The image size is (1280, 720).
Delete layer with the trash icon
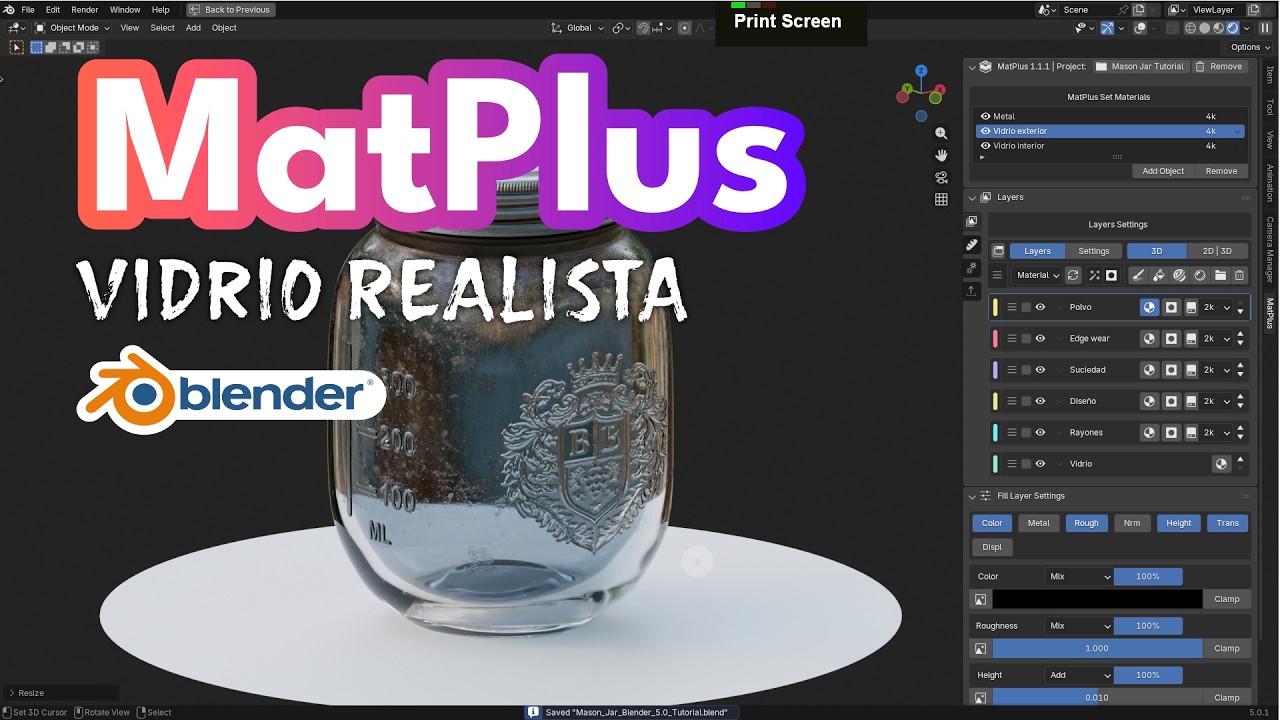[1240, 275]
